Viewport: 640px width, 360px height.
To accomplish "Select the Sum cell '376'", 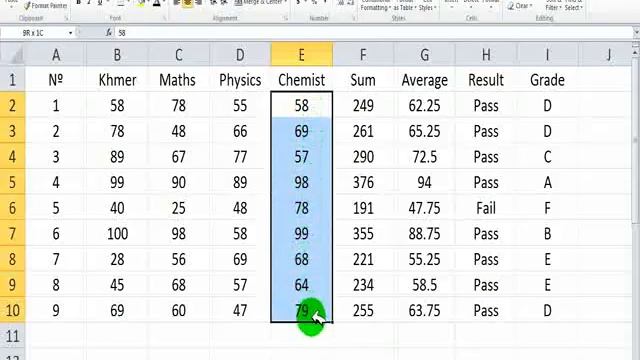I will tap(363, 182).
